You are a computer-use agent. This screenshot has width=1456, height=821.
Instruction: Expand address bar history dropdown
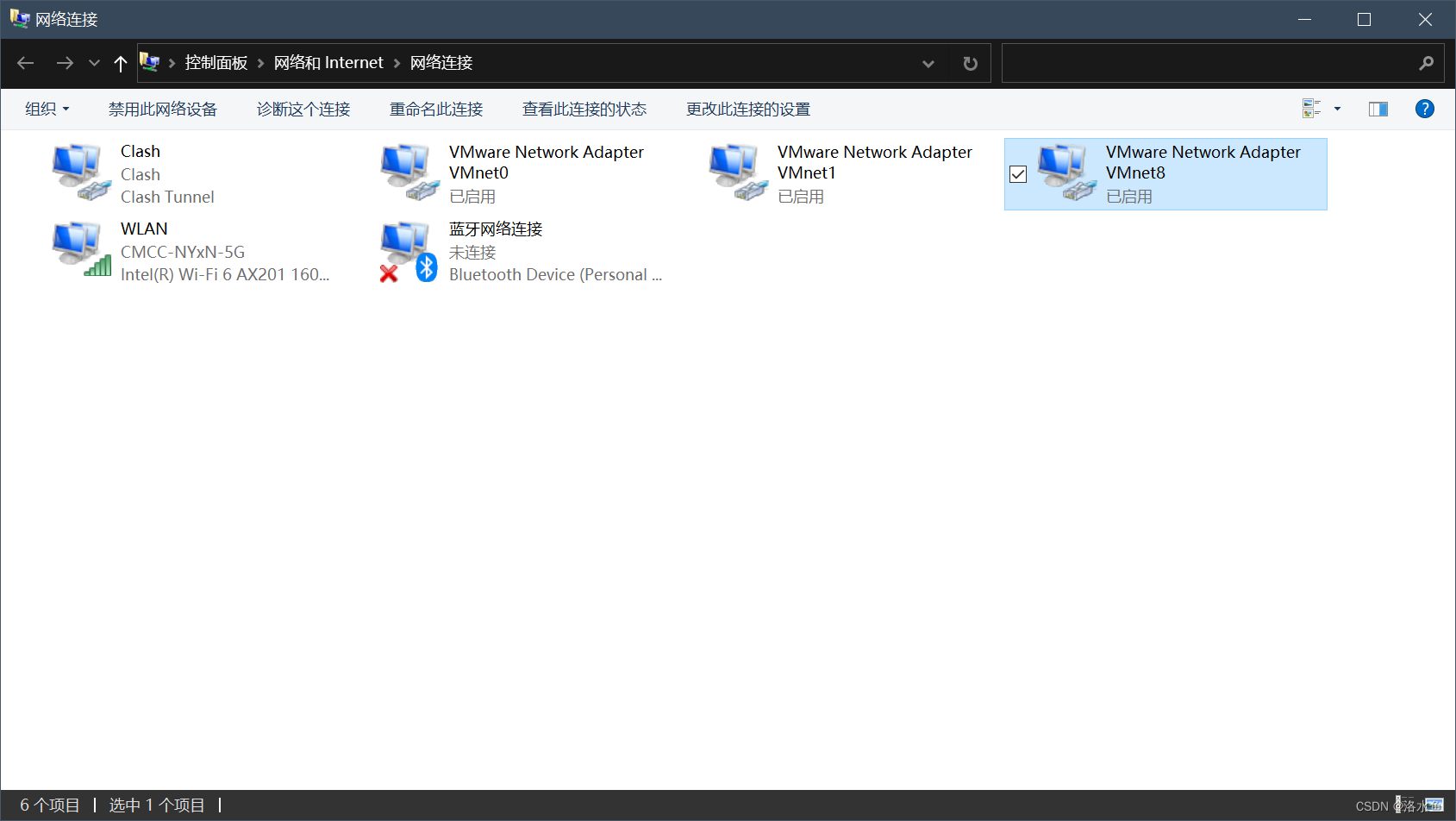pos(928,63)
